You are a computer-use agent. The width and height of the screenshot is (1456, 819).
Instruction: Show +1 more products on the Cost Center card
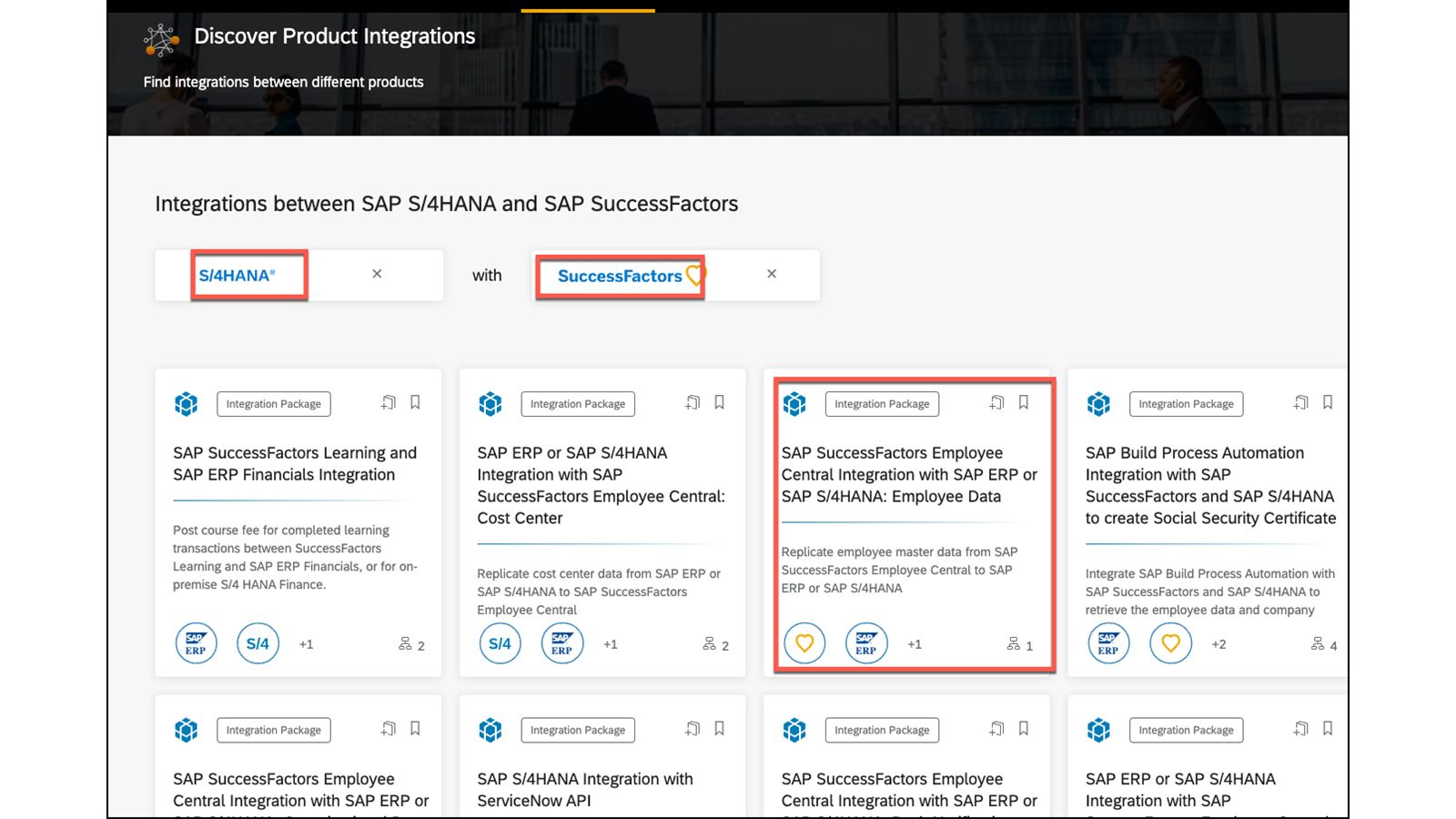[x=610, y=644]
